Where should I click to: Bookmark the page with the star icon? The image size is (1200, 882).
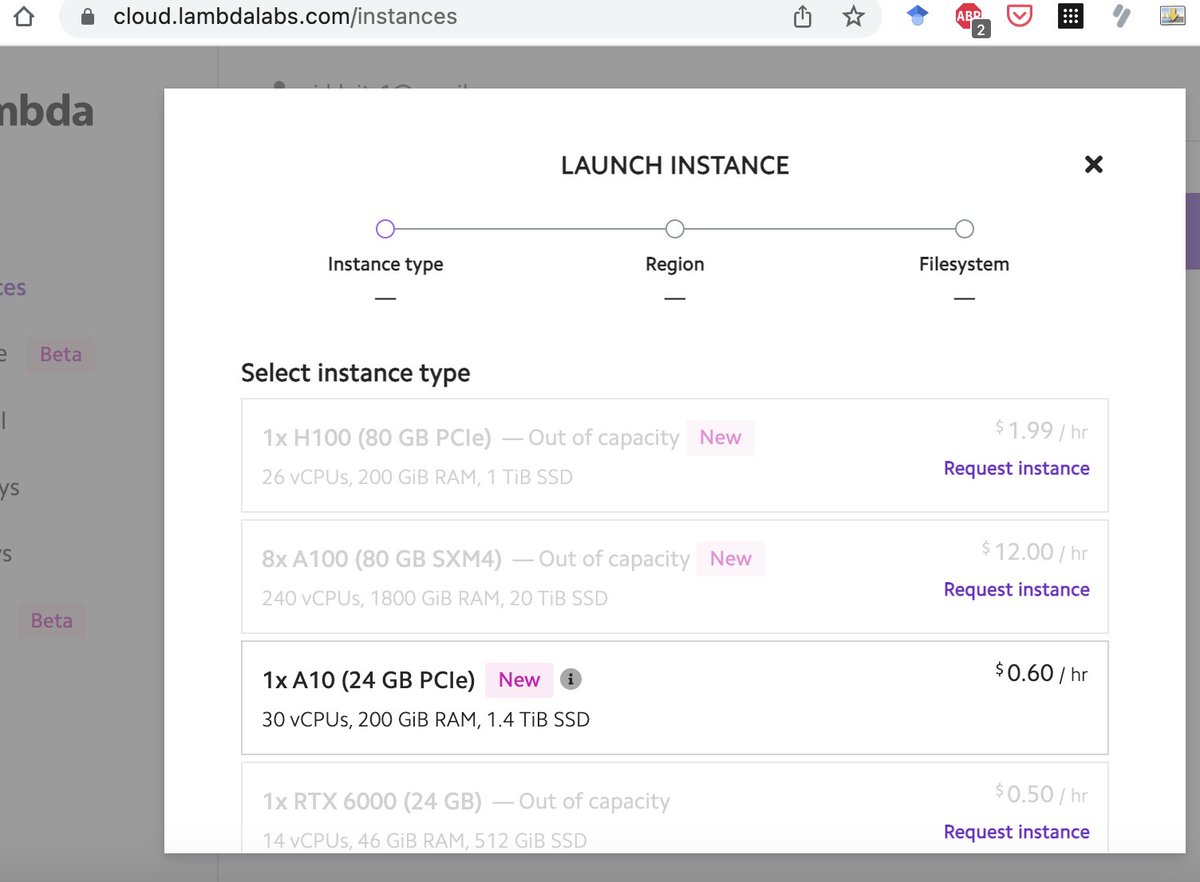click(853, 17)
